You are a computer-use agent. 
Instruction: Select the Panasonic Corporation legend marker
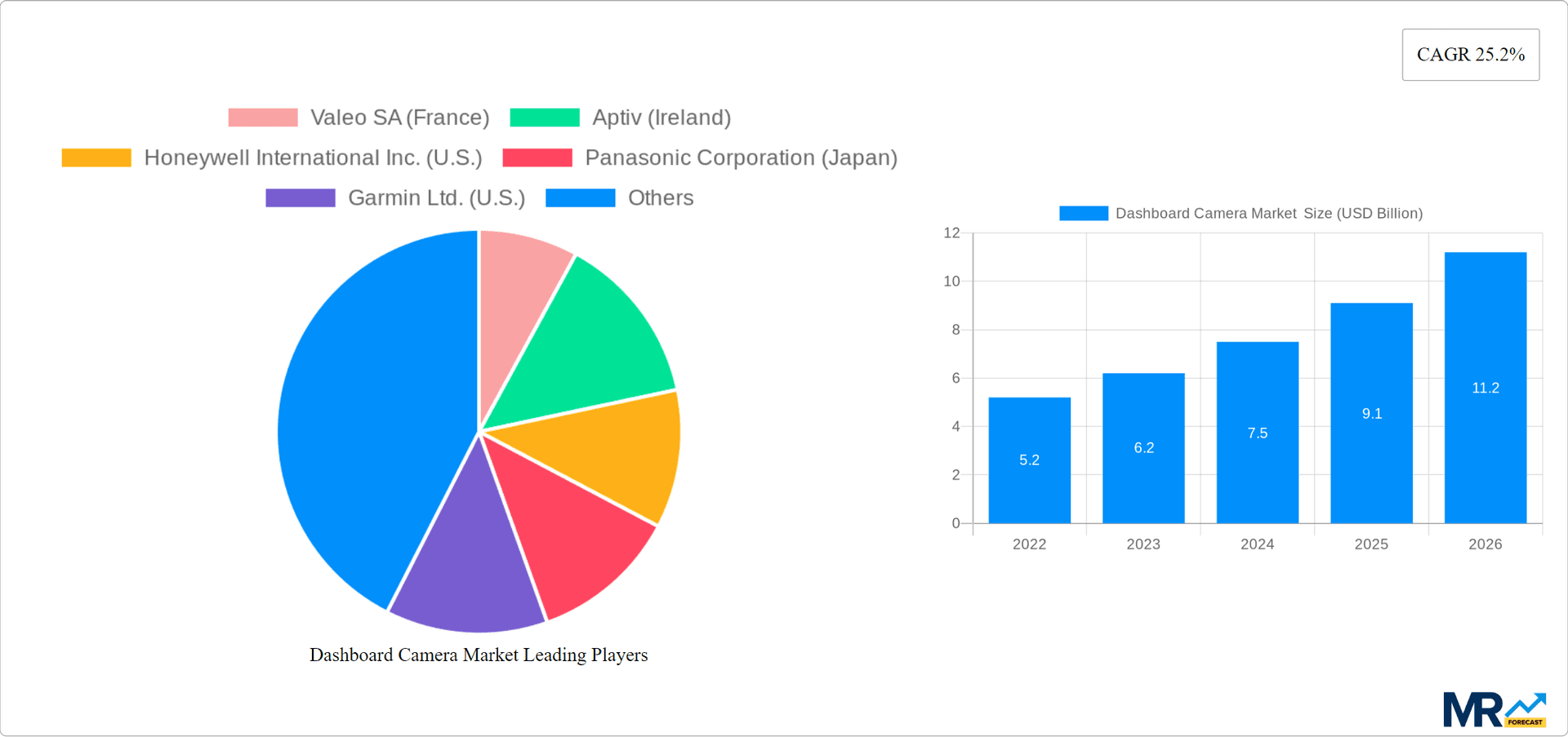tap(538, 157)
